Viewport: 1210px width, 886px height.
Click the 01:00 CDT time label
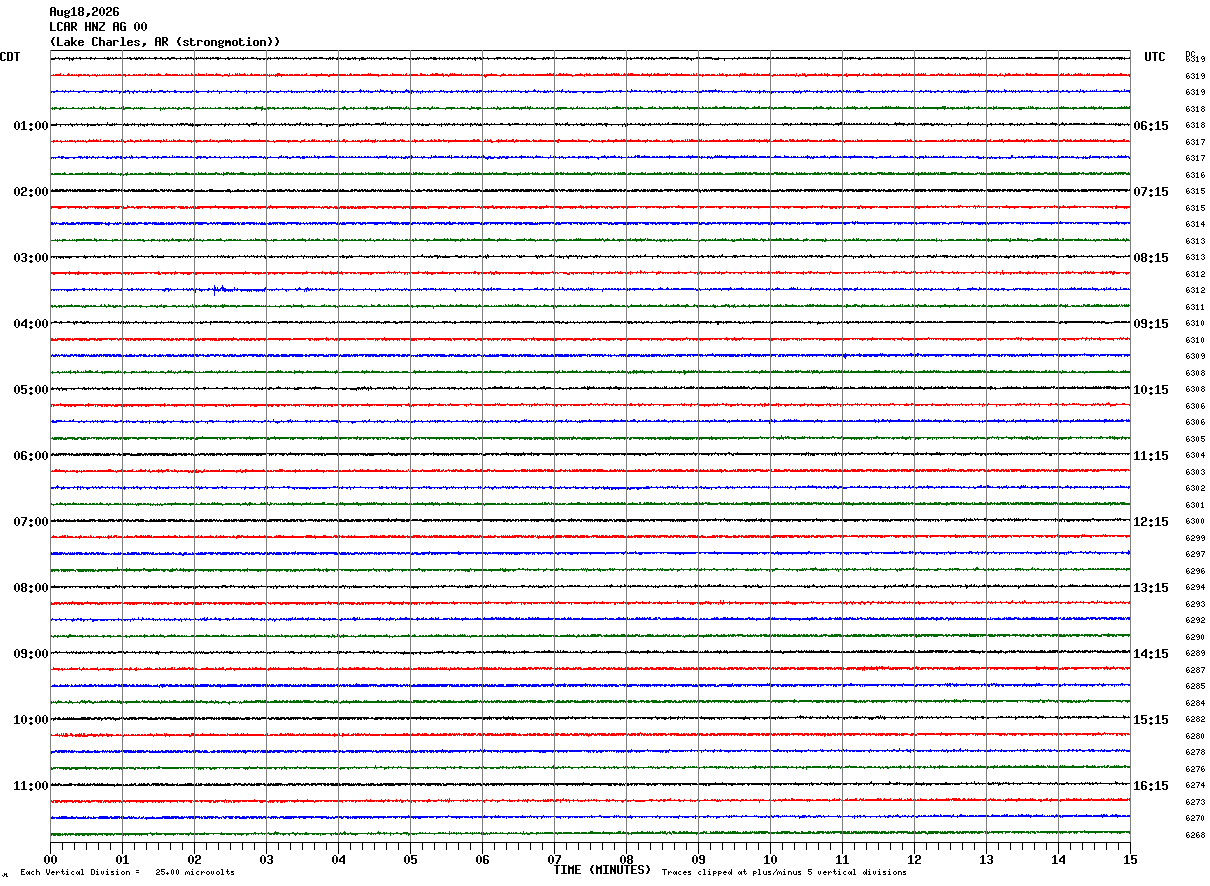[x=30, y=126]
